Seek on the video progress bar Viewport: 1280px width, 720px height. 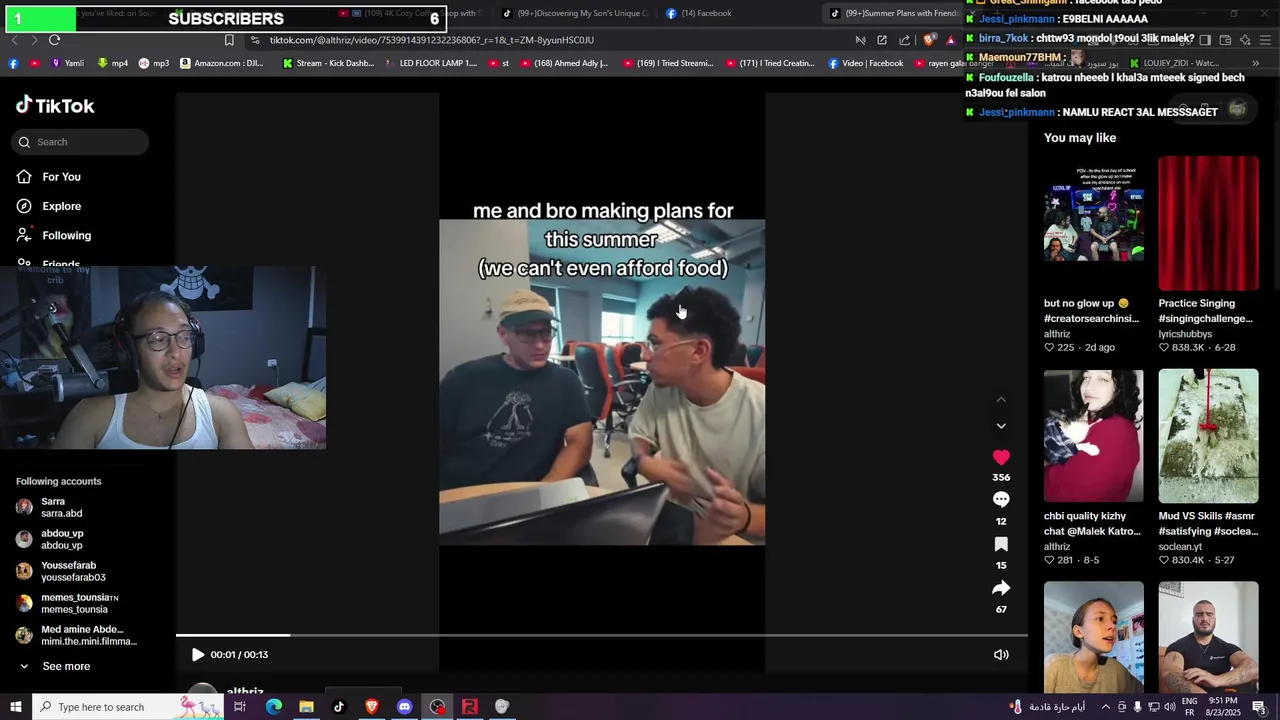coord(602,635)
